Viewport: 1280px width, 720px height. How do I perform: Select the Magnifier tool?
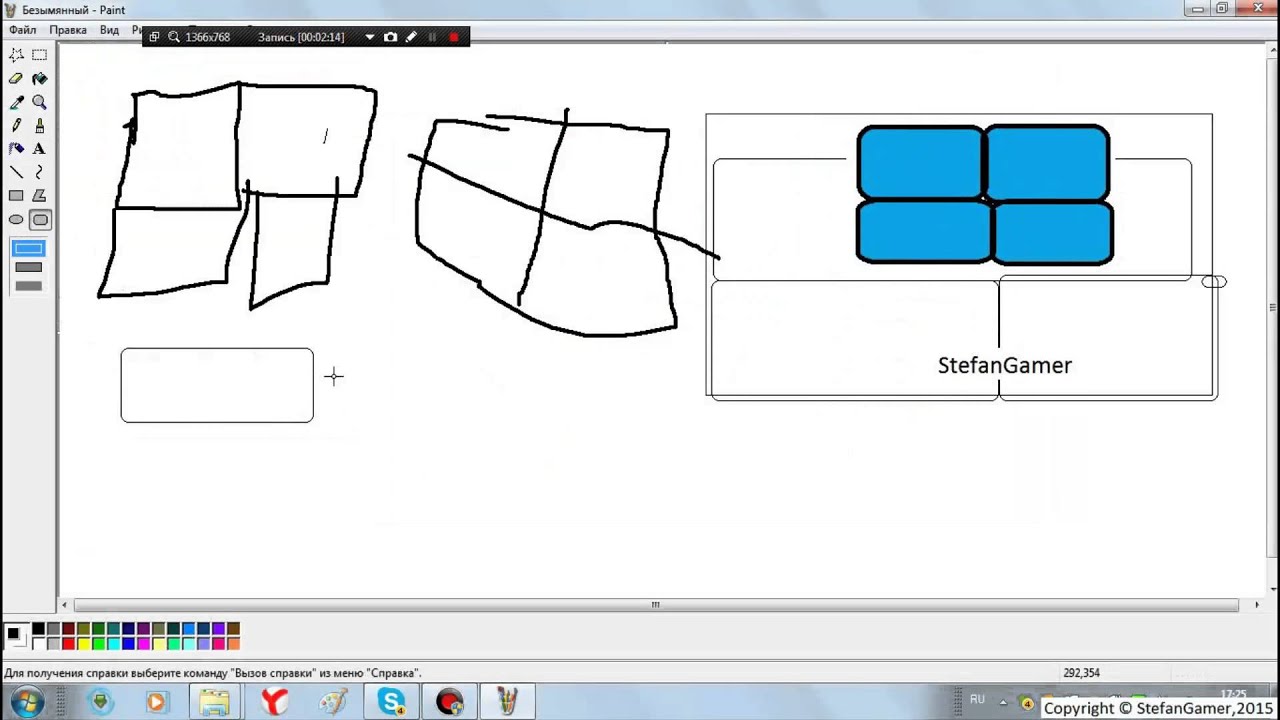coord(40,102)
